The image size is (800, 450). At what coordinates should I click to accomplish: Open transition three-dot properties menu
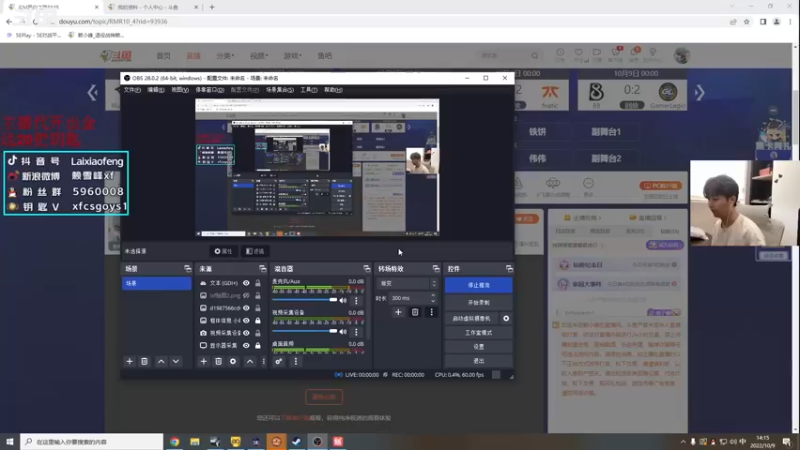(431, 312)
